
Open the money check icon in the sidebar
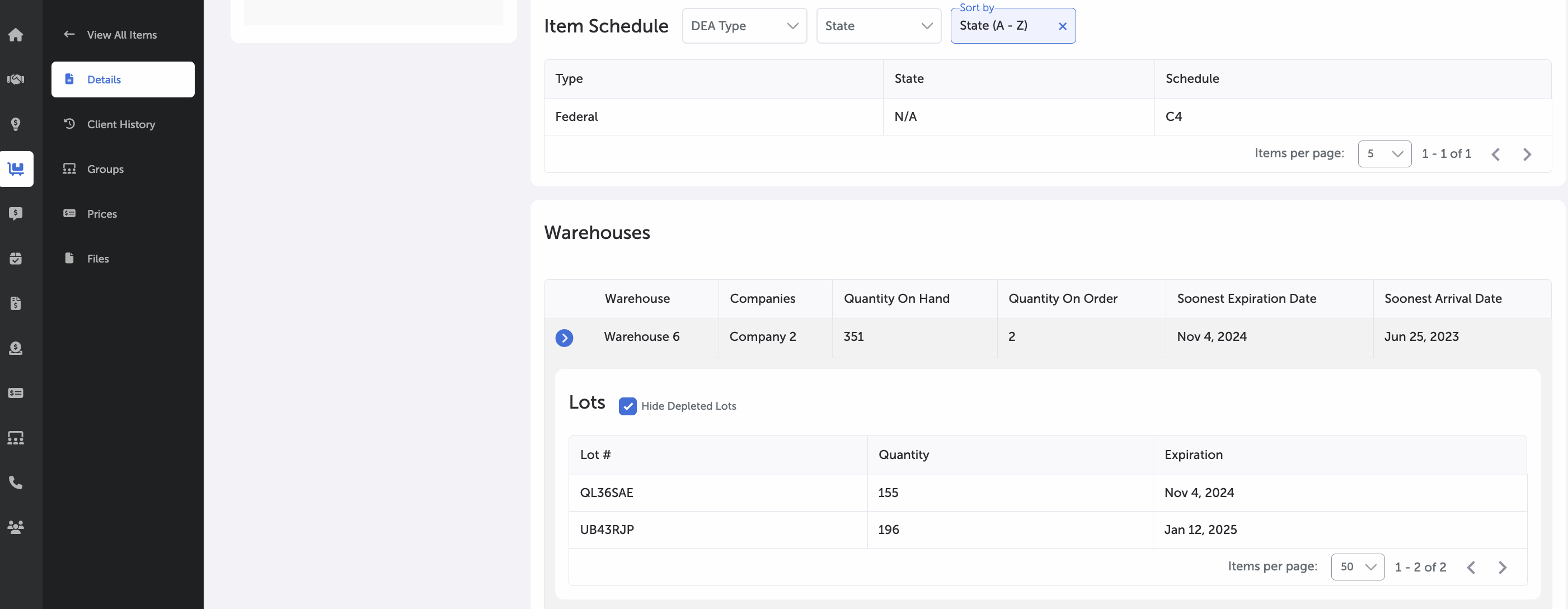tap(16, 393)
